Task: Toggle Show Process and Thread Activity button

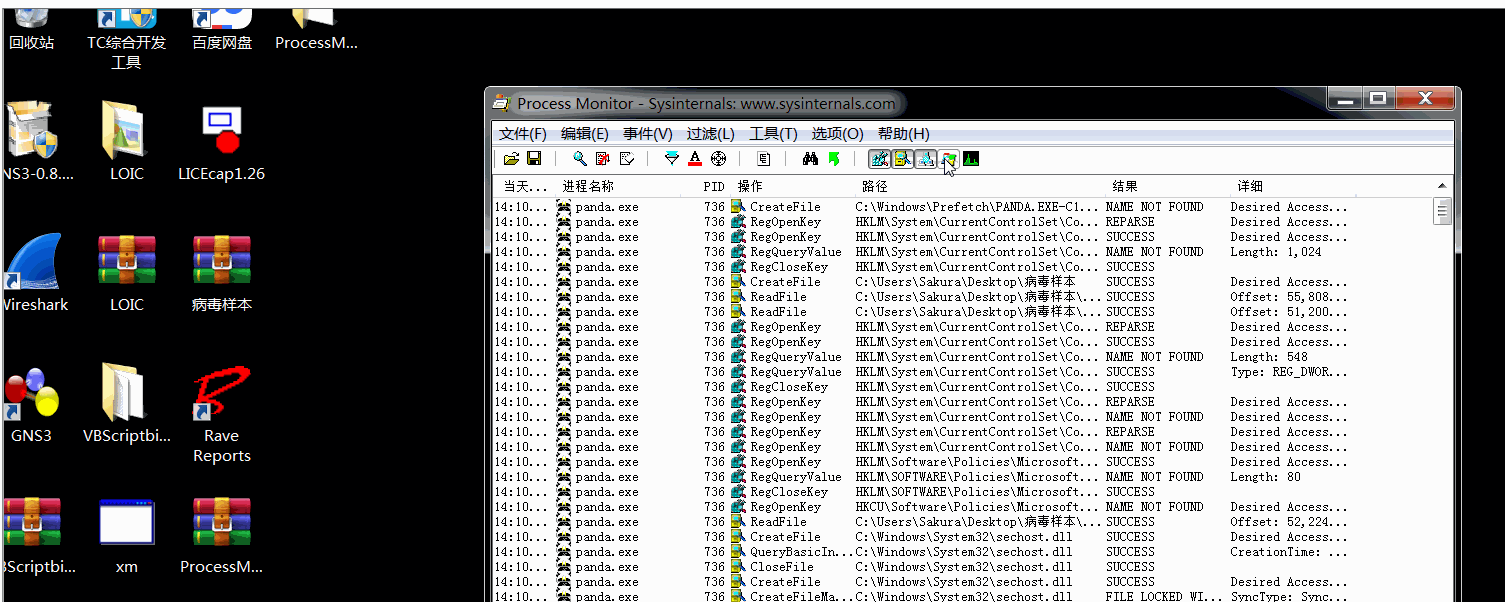Action: point(948,159)
